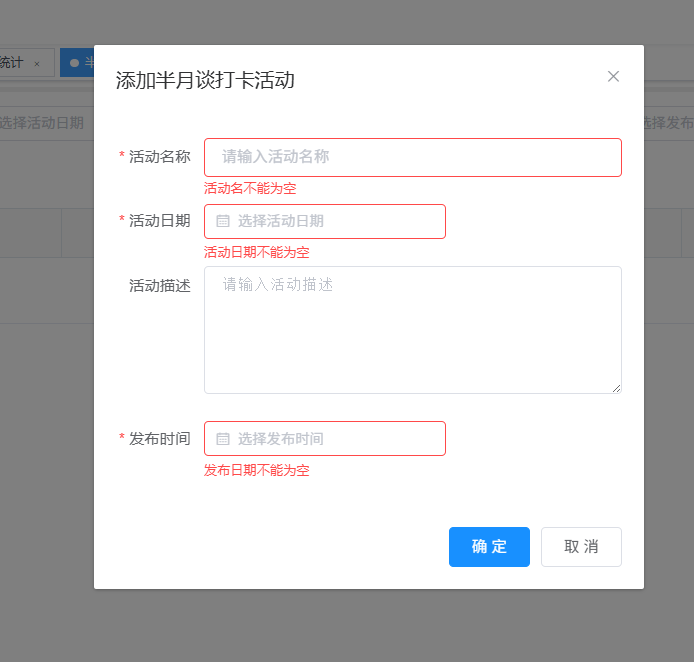Close the 统计 tab with its × icon
The image size is (694, 662).
click(37, 63)
